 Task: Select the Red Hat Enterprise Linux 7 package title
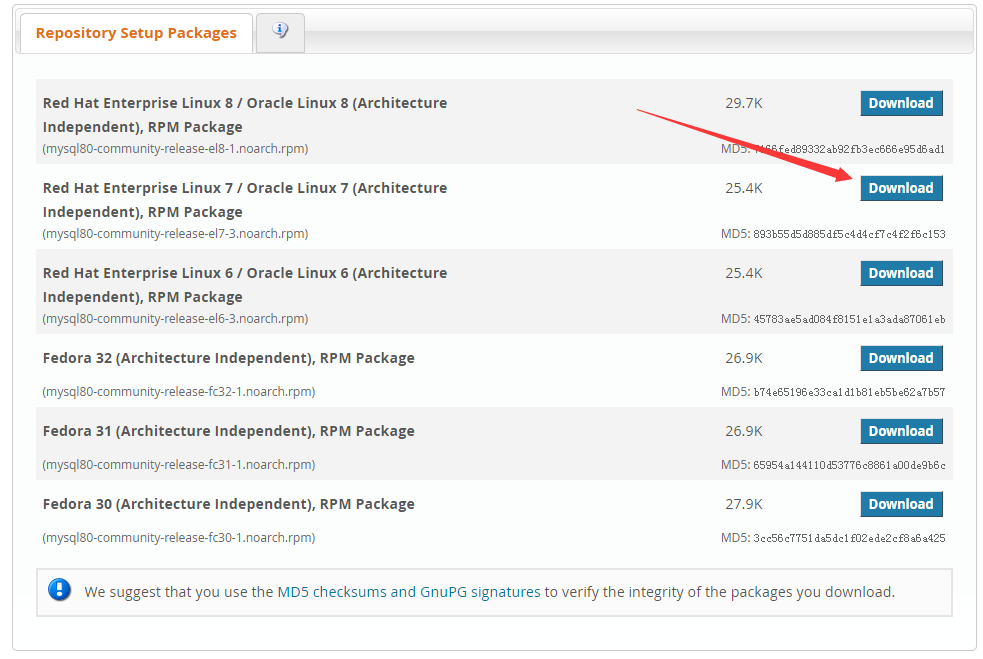pos(245,200)
